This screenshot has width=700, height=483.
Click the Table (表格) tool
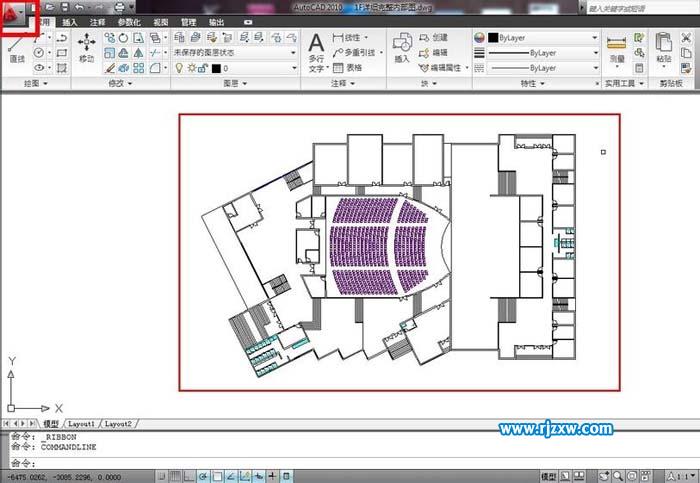[x=348, y=68]
